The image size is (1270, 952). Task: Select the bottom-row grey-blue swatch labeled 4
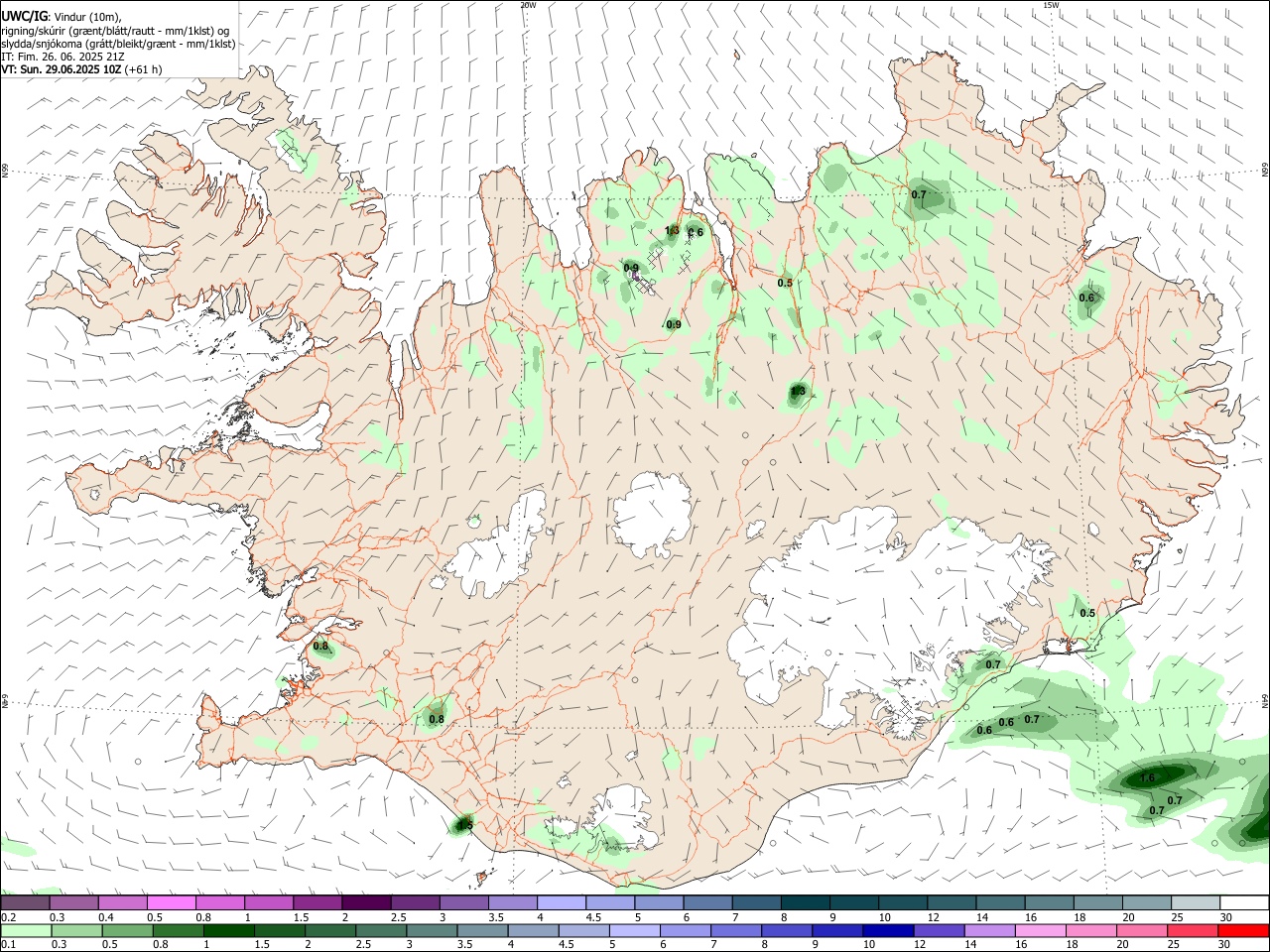coord(532,930)
